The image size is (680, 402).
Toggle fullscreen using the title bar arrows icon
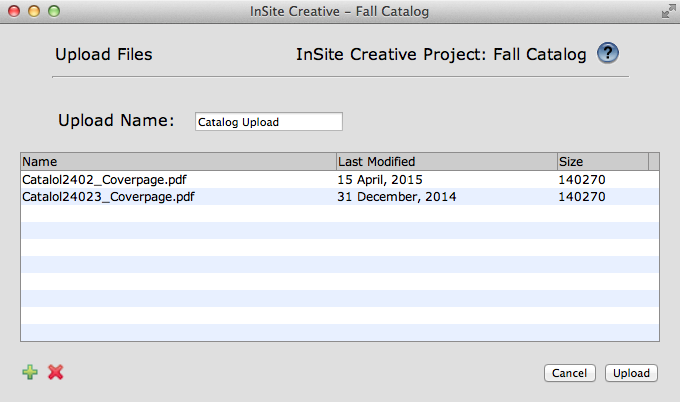click(x=667, y=11)
